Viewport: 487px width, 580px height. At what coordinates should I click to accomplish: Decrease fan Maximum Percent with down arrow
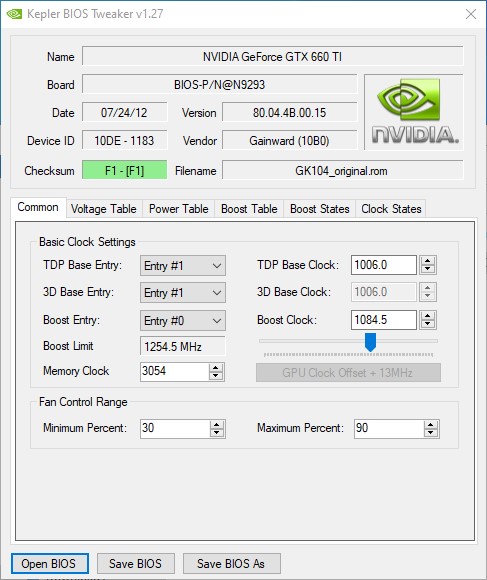(431, 433)
